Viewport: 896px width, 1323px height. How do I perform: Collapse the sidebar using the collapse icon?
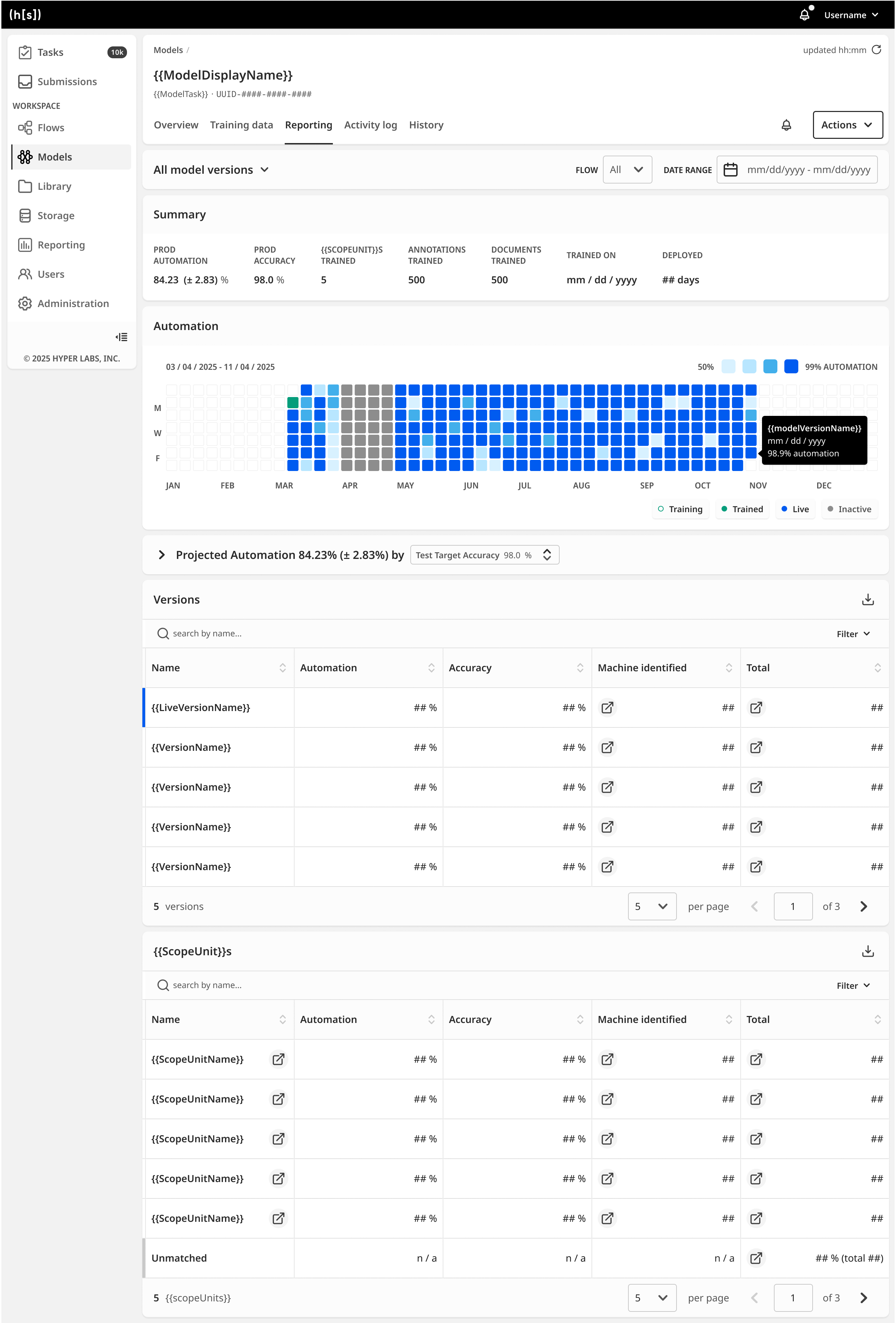[x=121, y=337]
